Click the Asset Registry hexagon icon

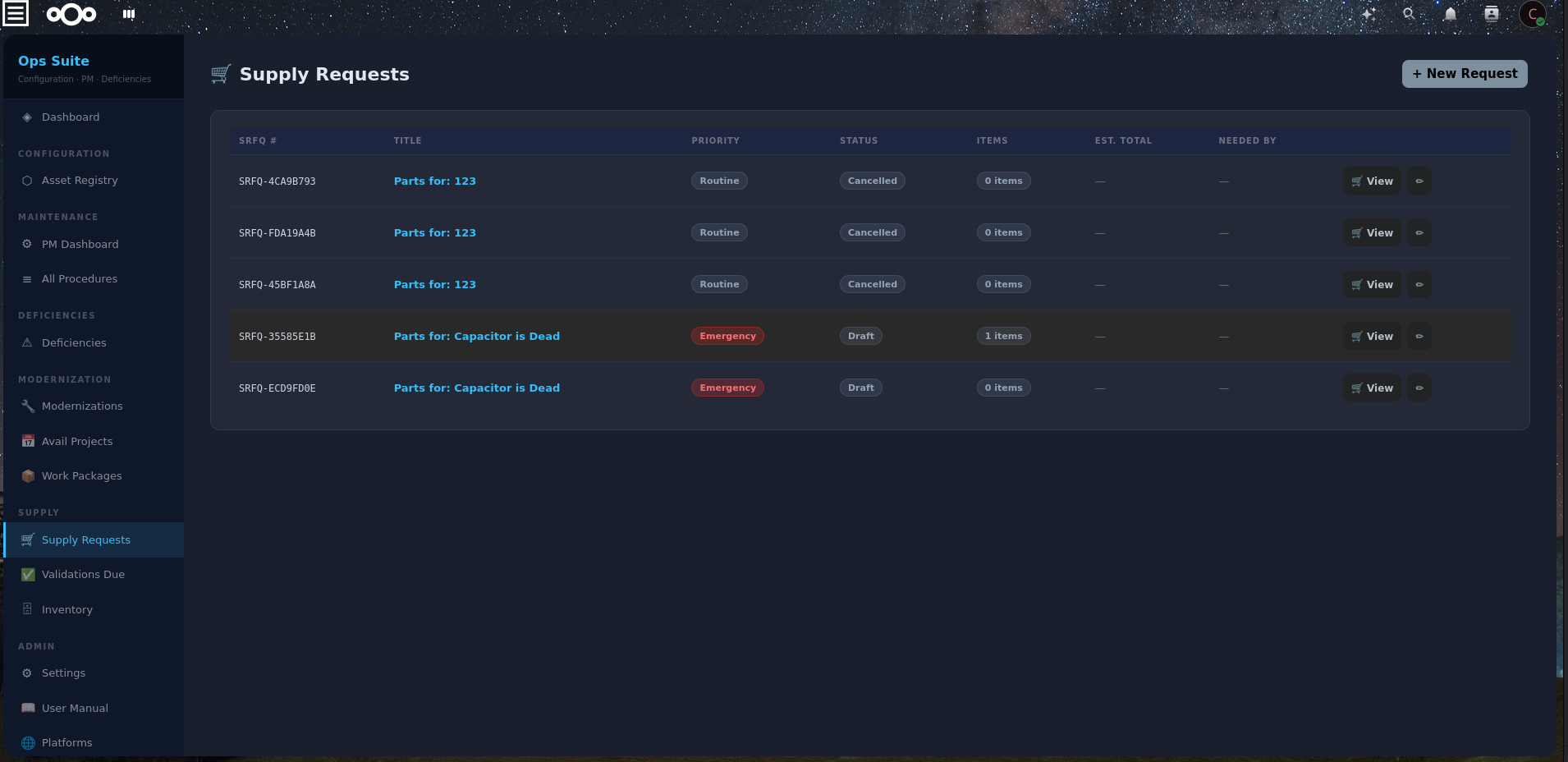[x=27, y=181]
